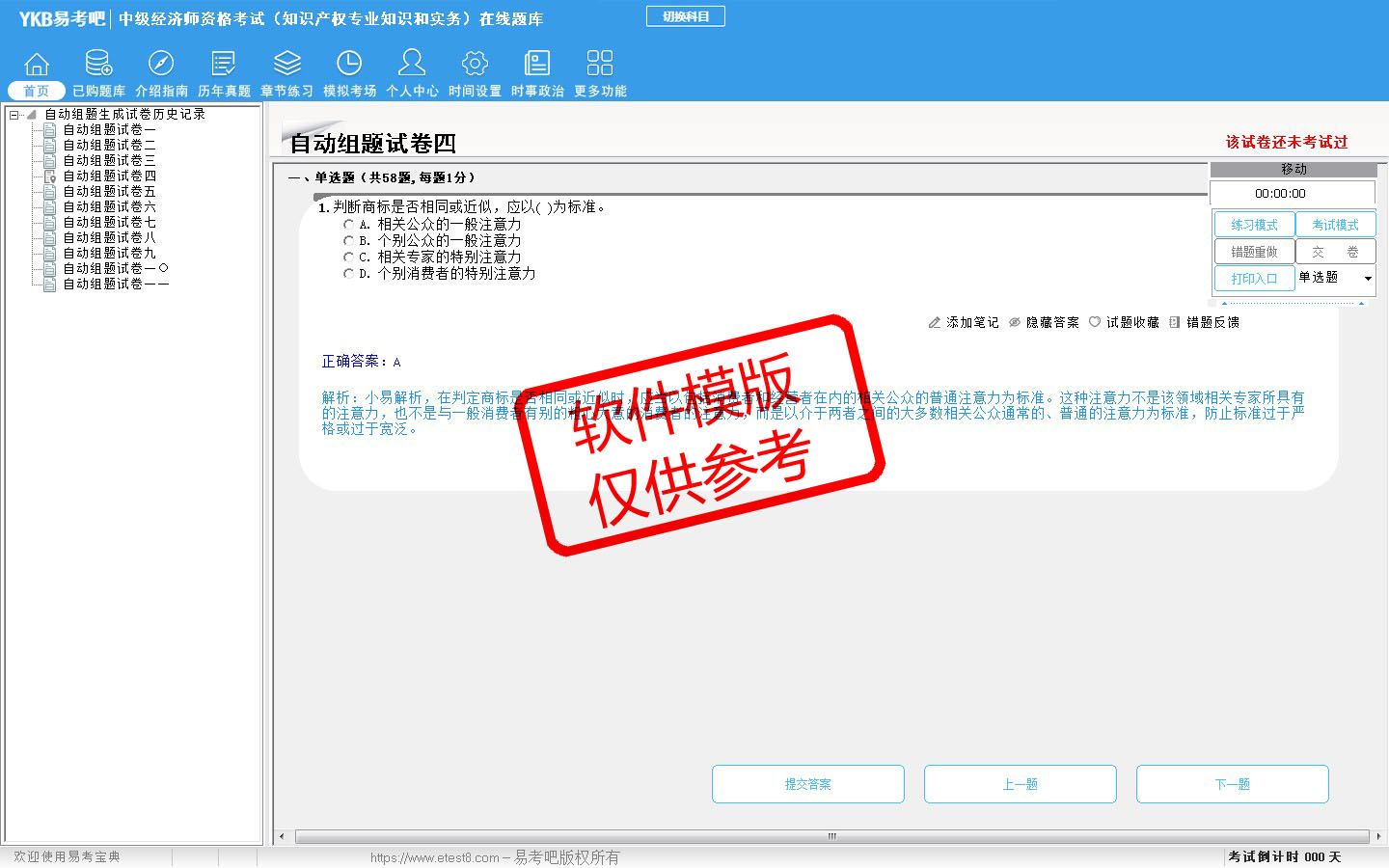Switch to 练习模式 tab
This screenshot has height=868, width=1389.
tap(1254, 225)
